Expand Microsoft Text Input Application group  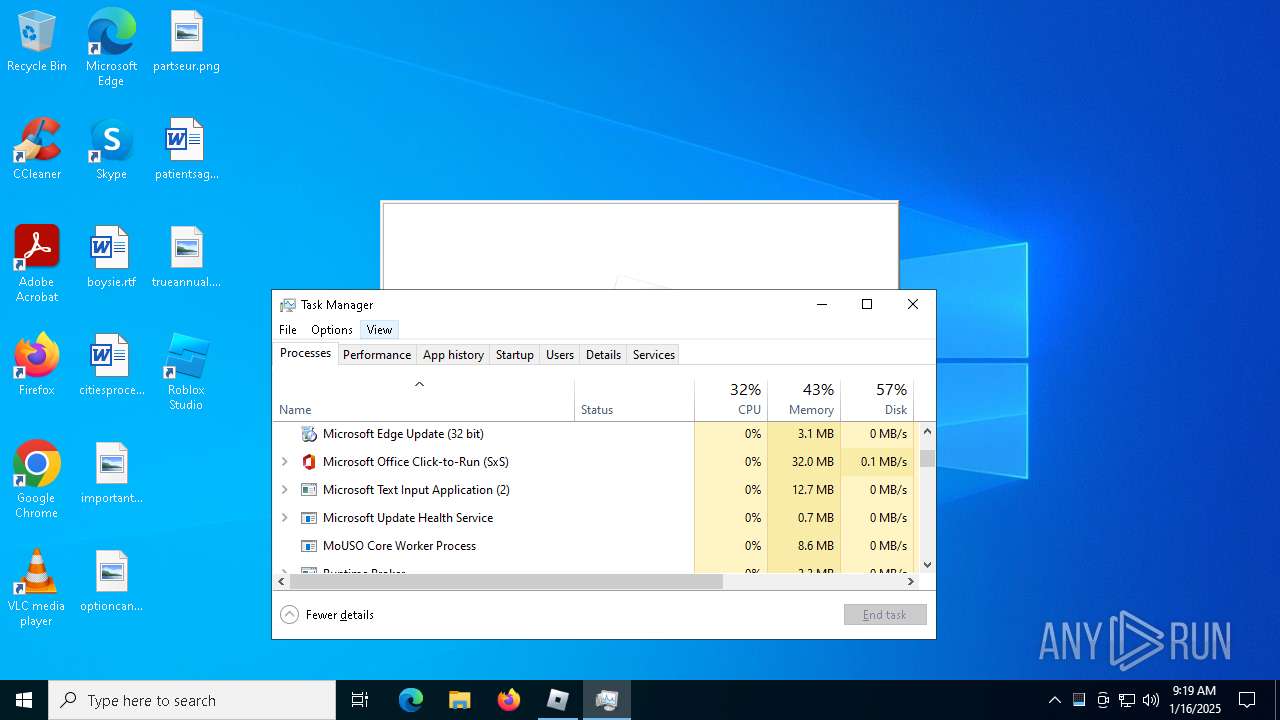pos(285,490)
